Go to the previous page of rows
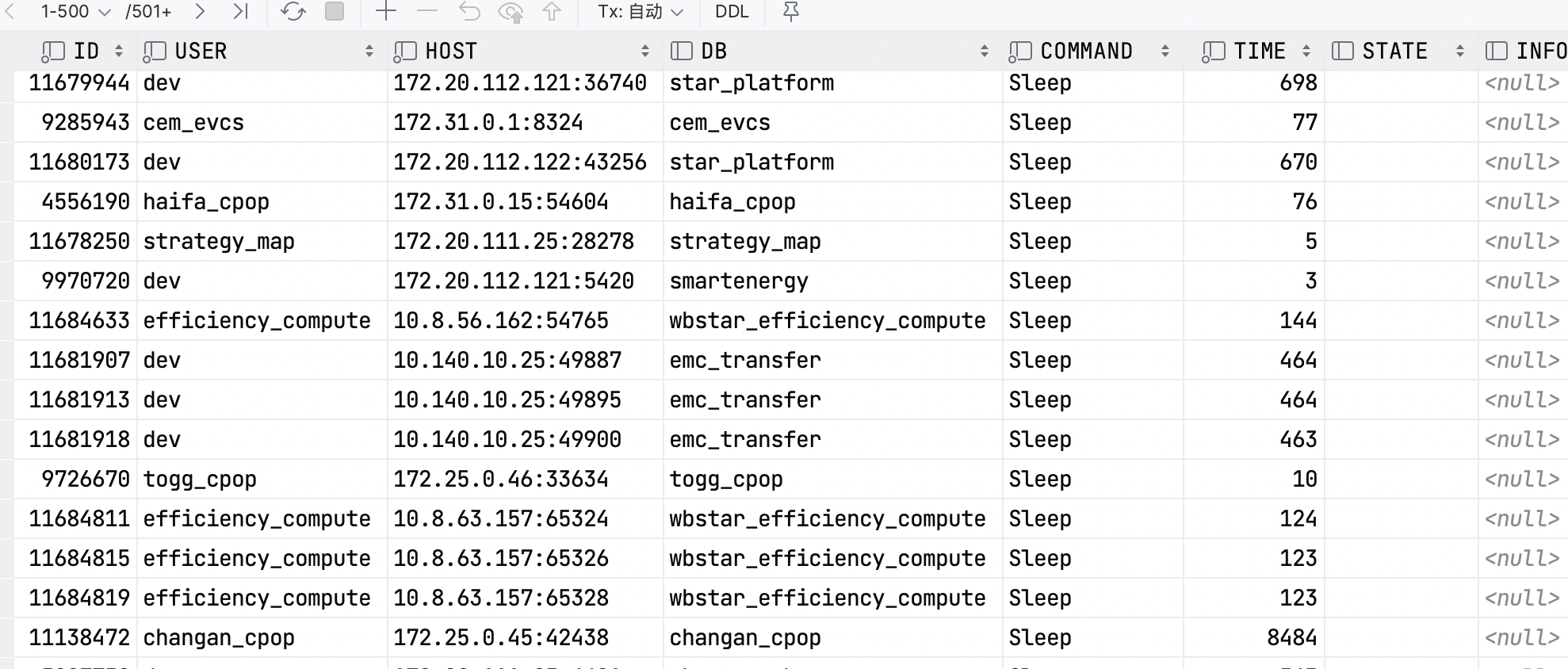This screenshot has height=669, width=1568. pos(10,12)
